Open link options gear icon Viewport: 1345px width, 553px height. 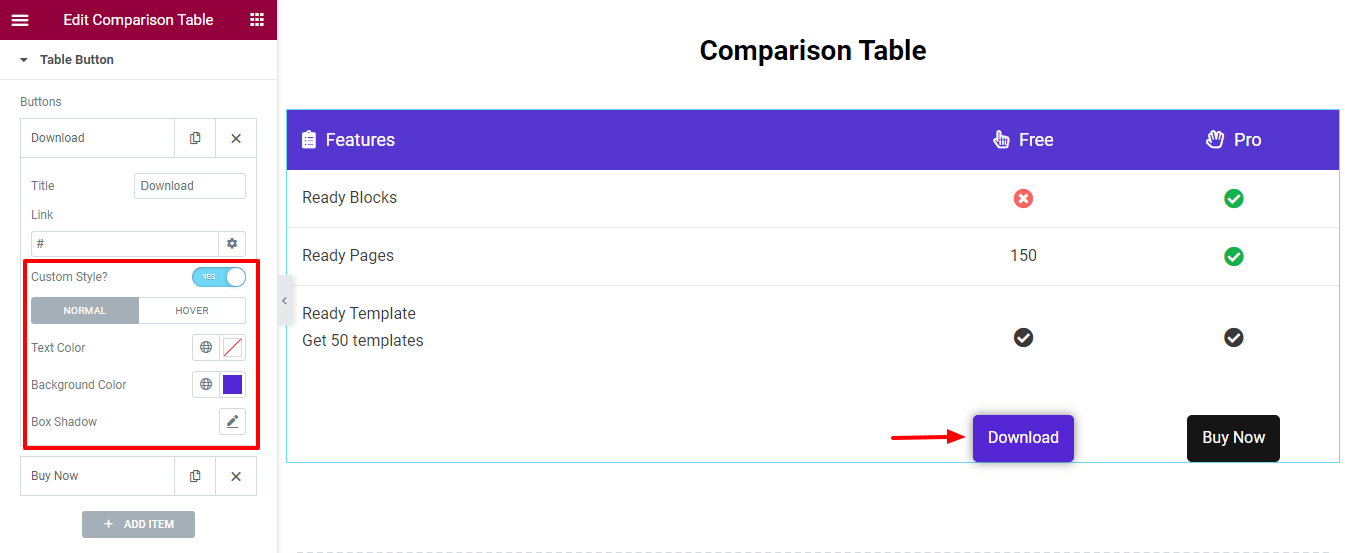click(232, 244)
